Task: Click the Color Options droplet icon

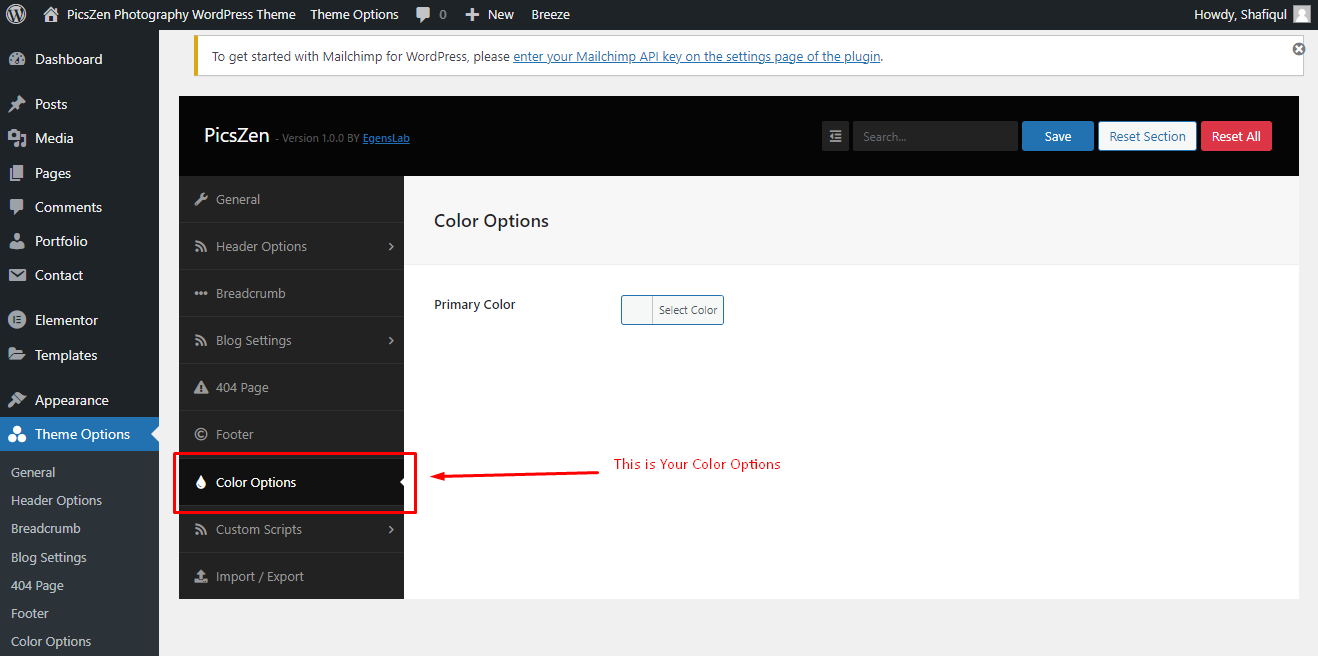Action: tap(201, 482)
